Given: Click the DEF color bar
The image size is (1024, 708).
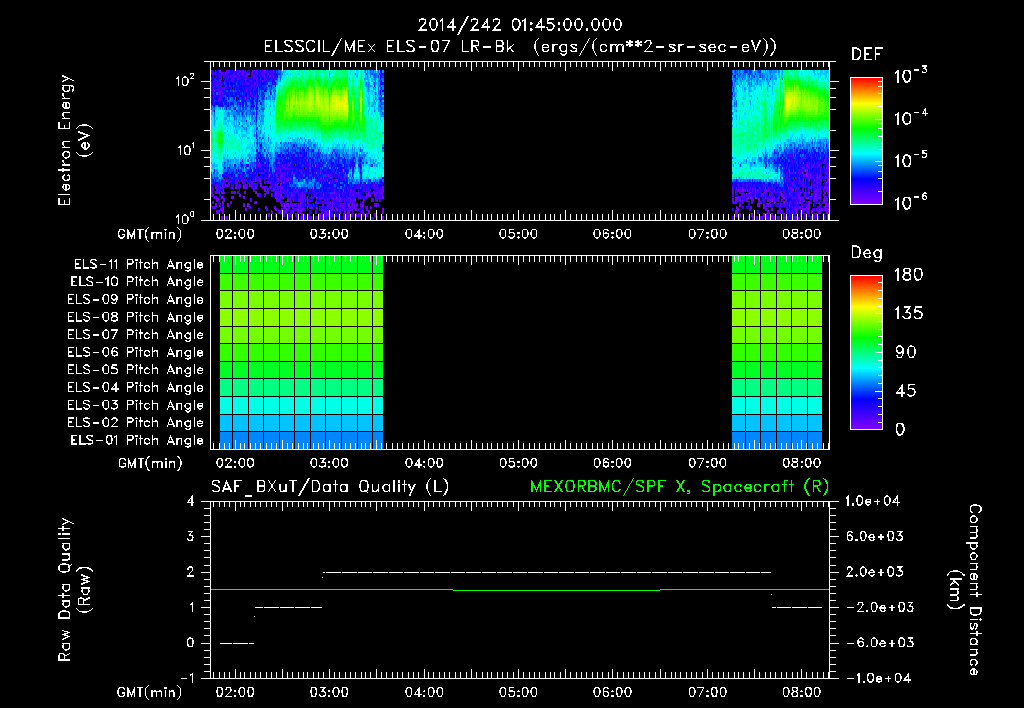Looking at the screenshot, I should coord(866,140).
